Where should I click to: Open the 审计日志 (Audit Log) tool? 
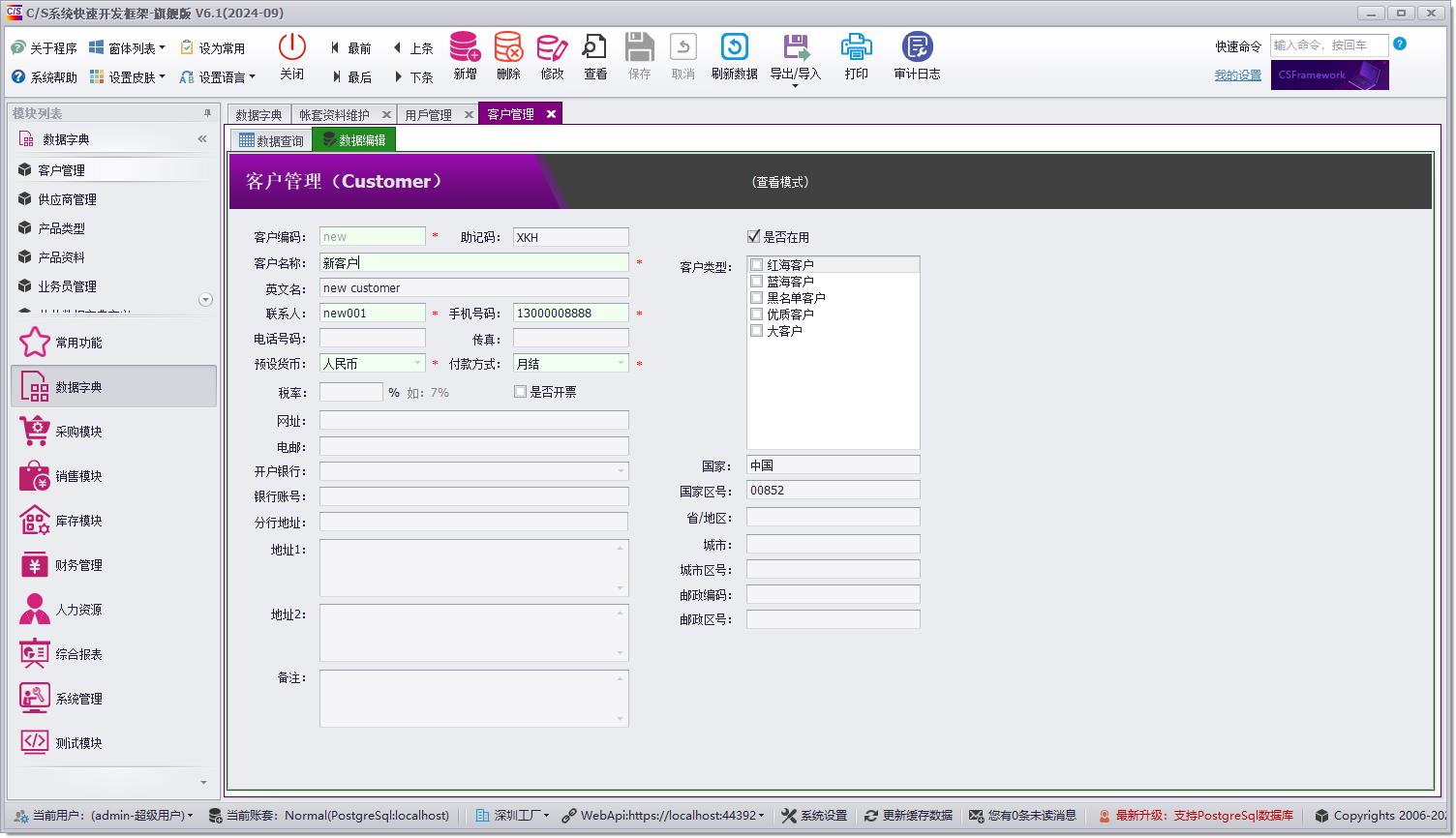916,55
